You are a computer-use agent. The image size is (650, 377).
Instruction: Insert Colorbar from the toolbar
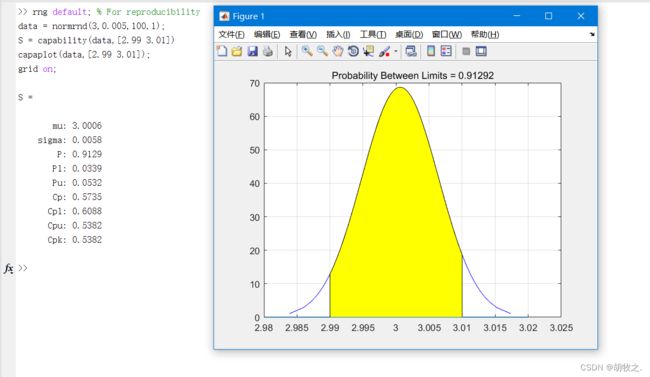click(x=431, y=51)
